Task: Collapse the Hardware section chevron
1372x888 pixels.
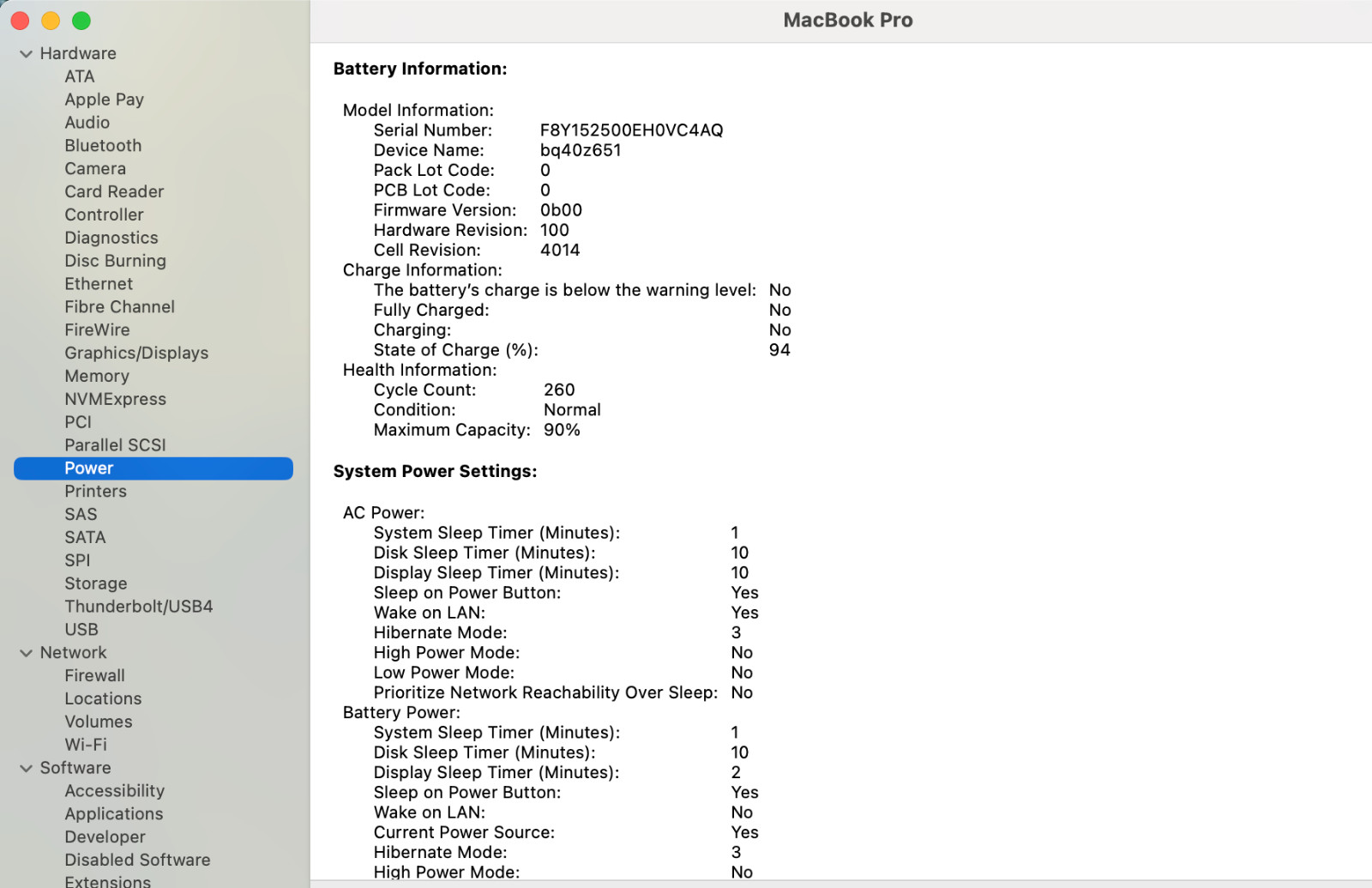Action: tap(26, 53)
